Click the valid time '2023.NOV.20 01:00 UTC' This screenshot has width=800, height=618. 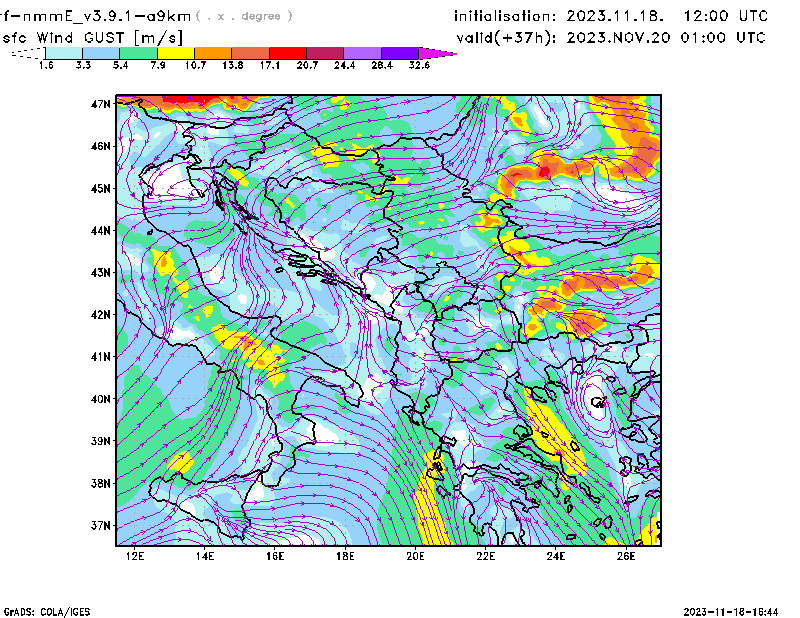[666, 38]
